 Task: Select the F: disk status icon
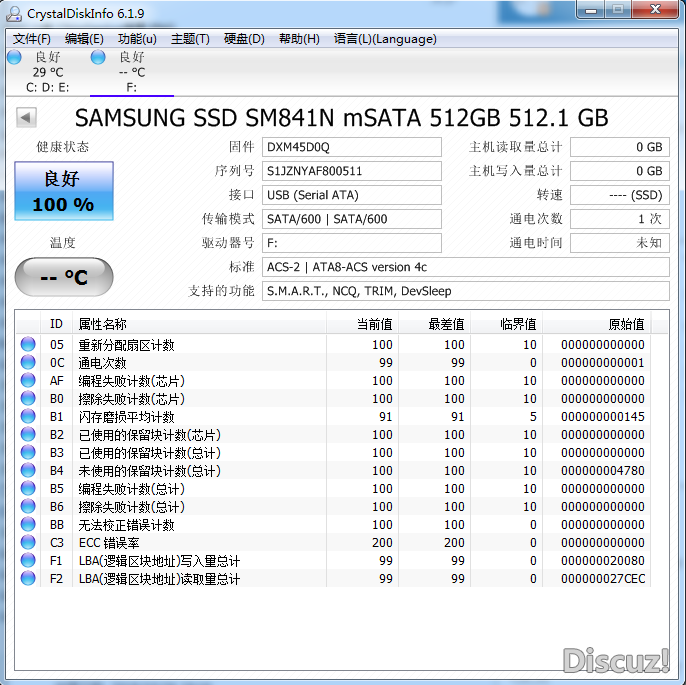98,57
